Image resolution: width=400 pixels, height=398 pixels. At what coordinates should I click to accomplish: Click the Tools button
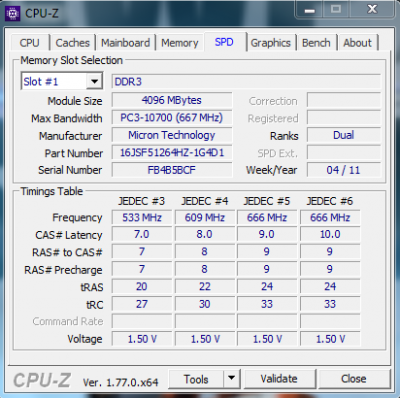[x=196, y=379]
